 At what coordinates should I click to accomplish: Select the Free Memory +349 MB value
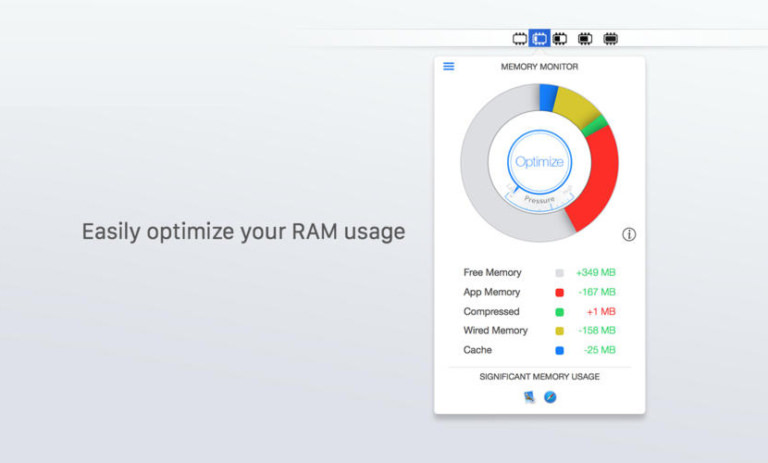pyautogui.click(x=595, y=273)
